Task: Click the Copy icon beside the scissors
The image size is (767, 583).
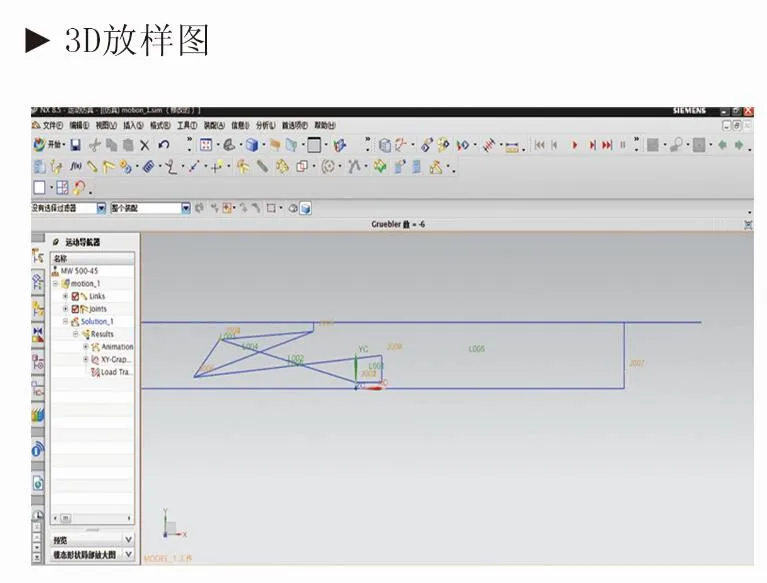Action: 112,145
